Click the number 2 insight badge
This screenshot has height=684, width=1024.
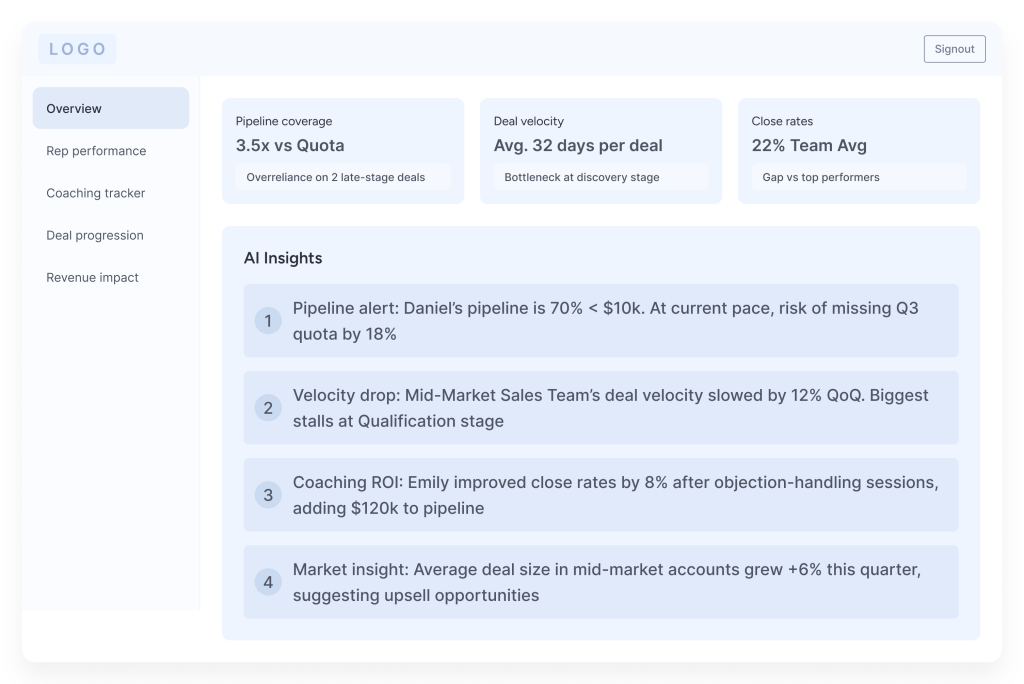(x=268, y=408)
